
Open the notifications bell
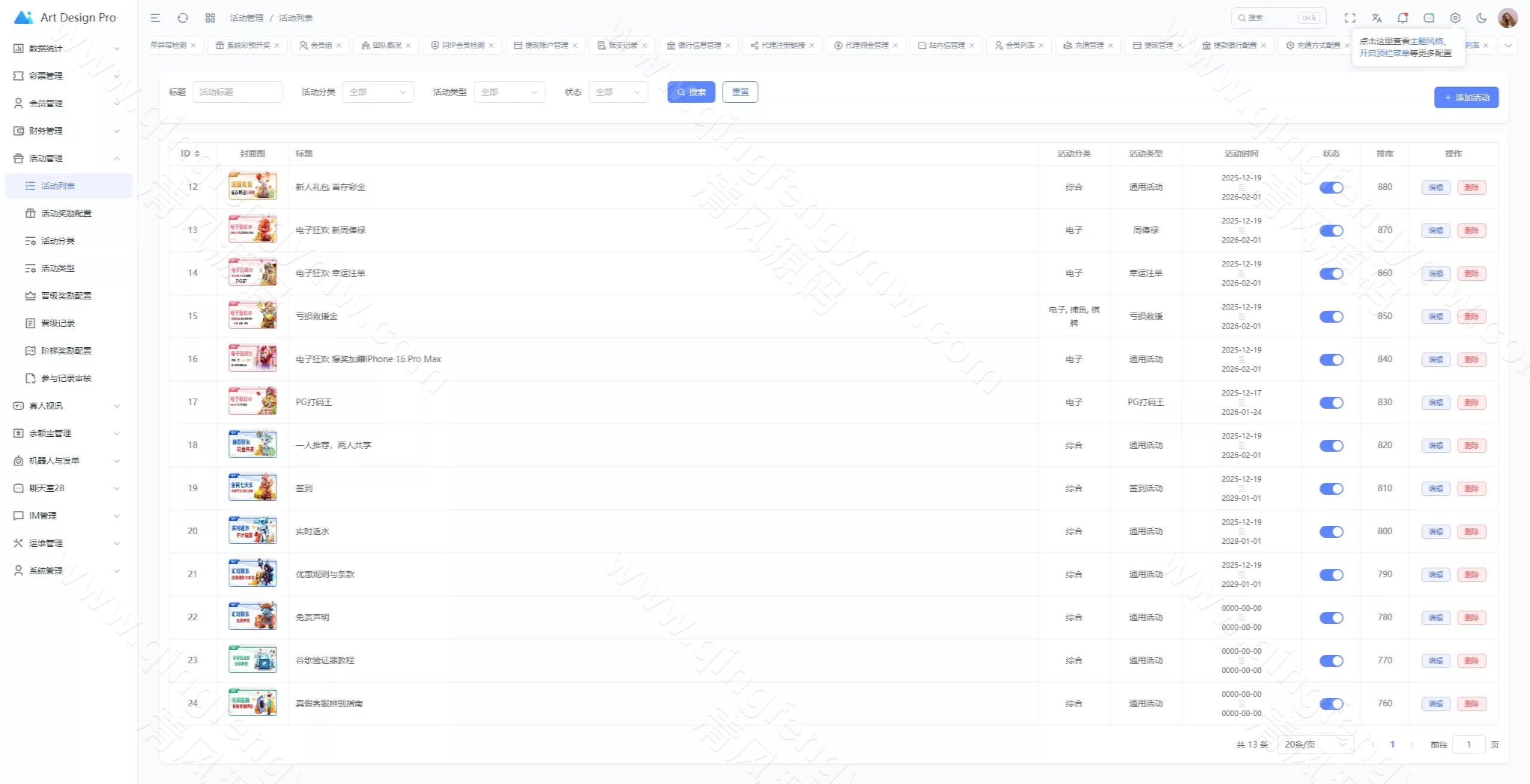tap(1403, 18)
